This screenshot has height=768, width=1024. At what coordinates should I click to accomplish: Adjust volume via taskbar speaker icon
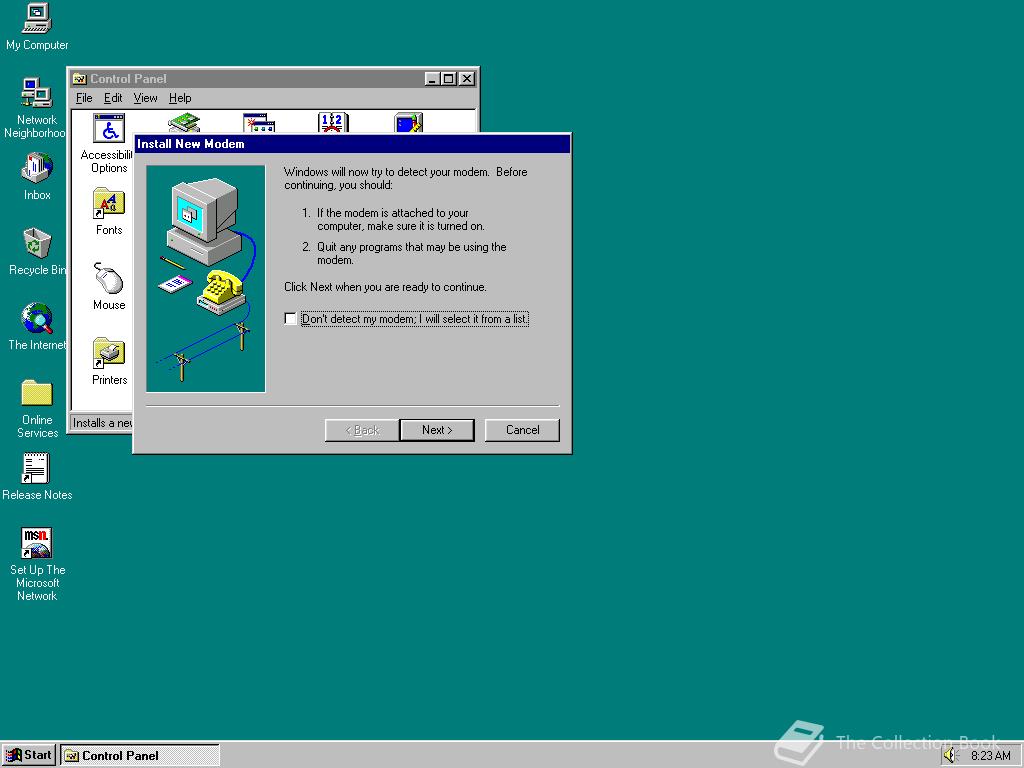(947, 755)
